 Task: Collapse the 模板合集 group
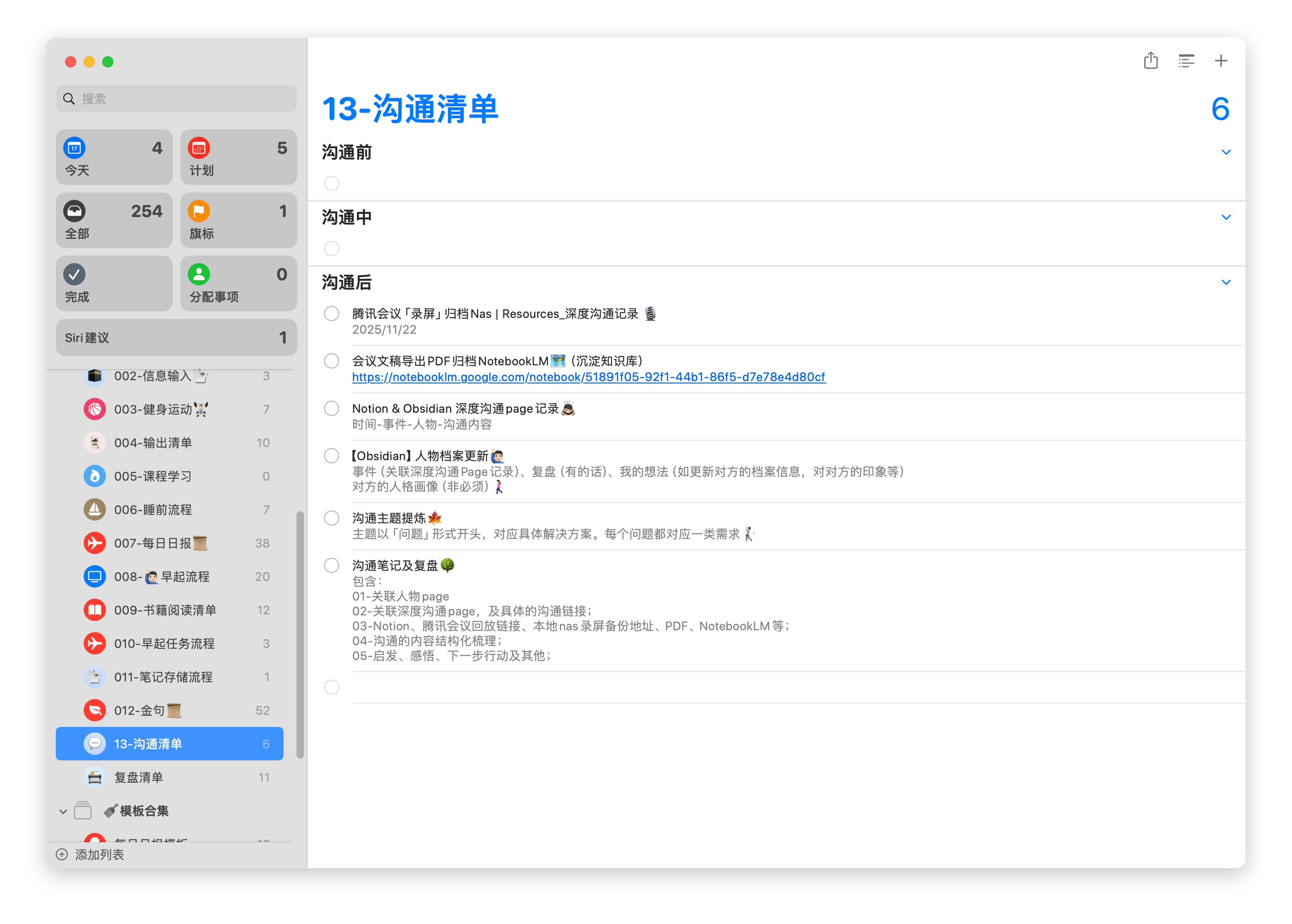[x=63, y=812]
